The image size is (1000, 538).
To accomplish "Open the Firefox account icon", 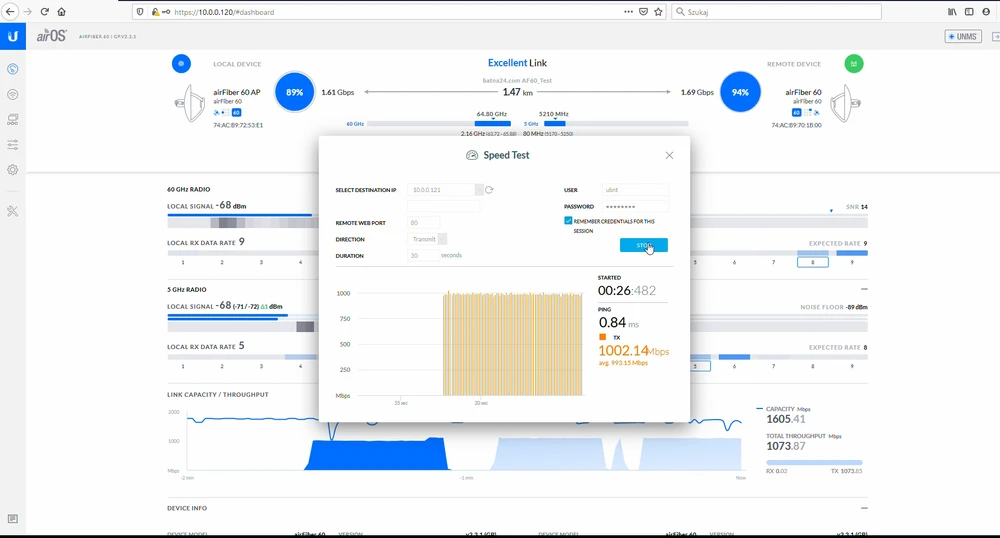I will (x=986, y=11).
